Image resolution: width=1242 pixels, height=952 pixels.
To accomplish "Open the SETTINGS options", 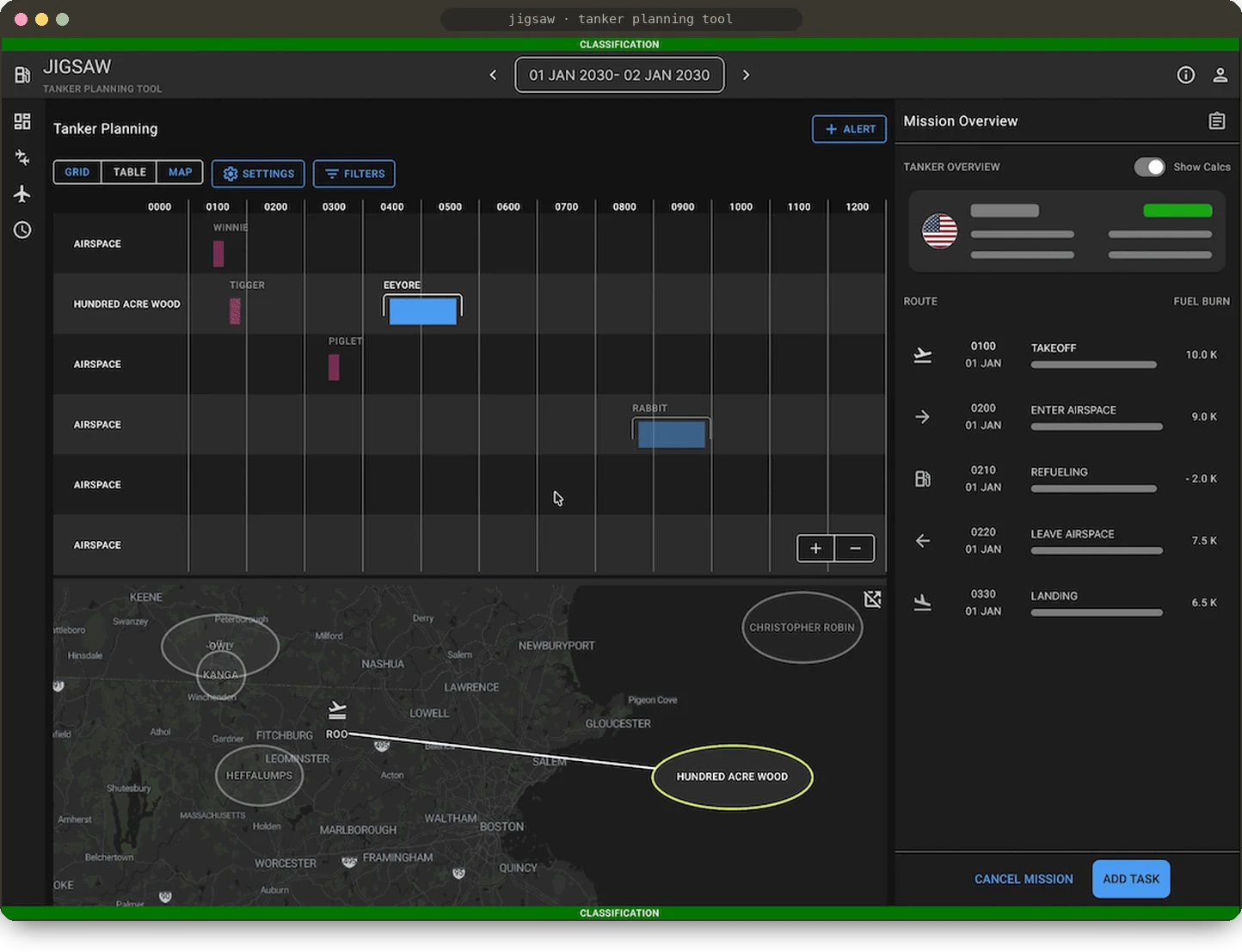I will click(x=258, y=174).
